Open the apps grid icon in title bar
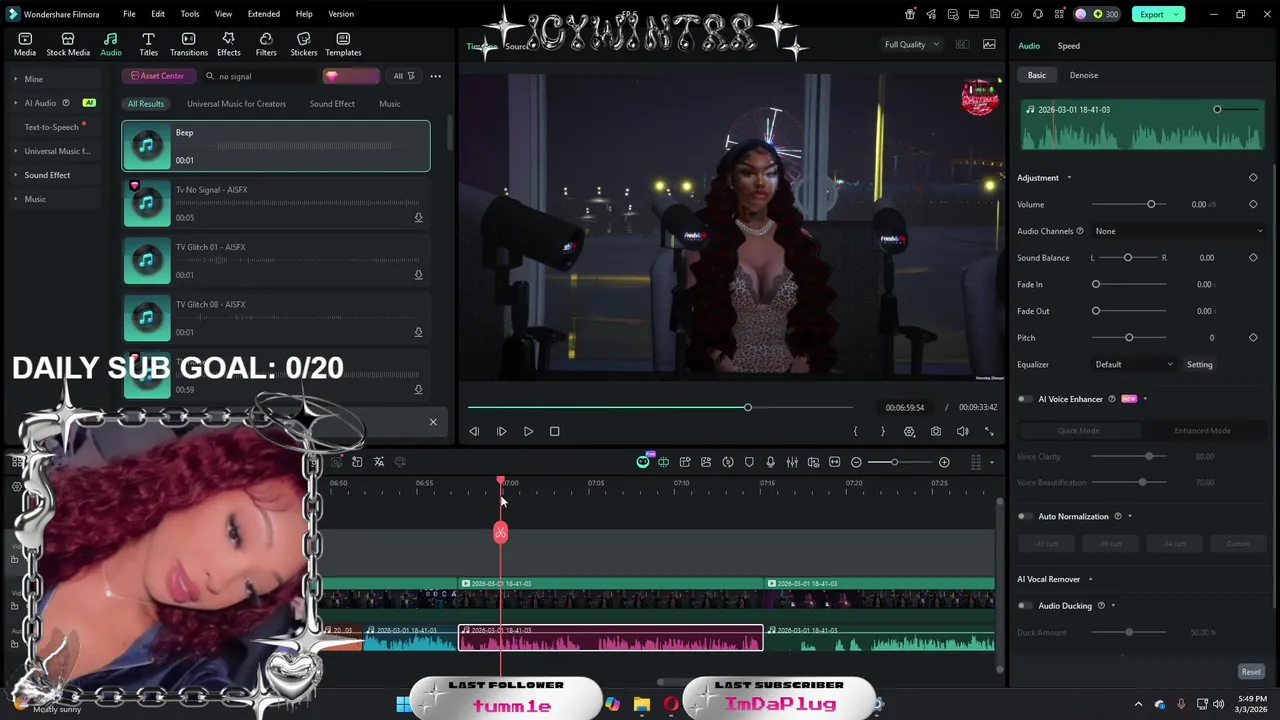Screen dimensions: 1280x720 pyautogui.click(x=1059, y=14)
